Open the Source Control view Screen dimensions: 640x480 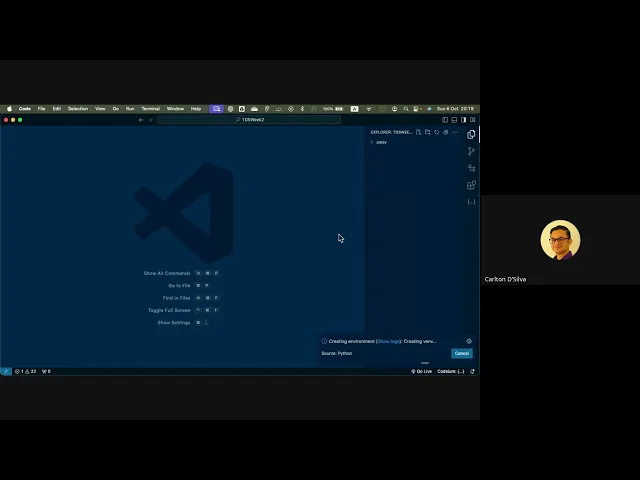pos(471,151)
